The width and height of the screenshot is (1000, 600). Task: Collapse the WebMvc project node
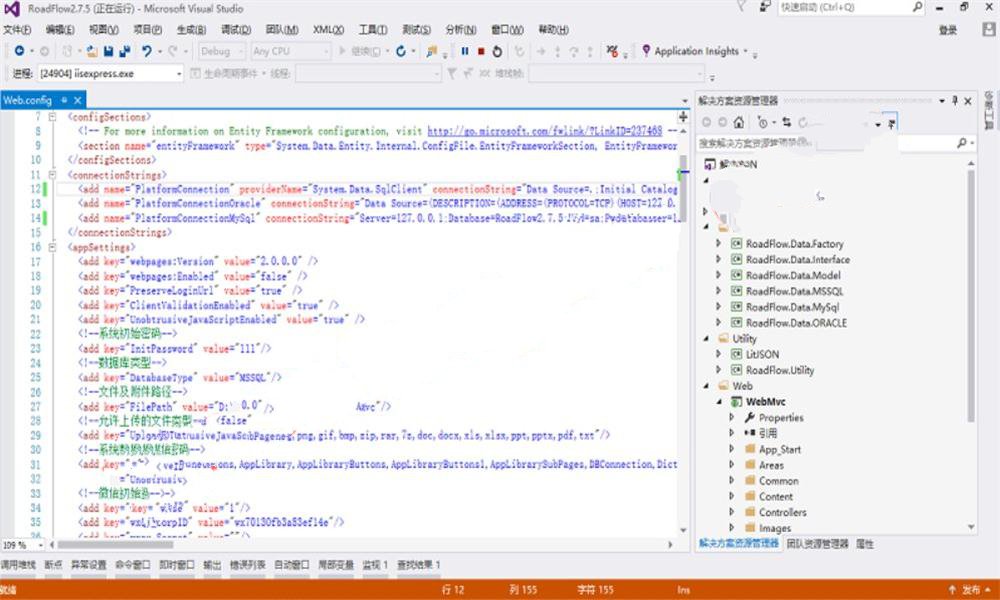pos(719,402)
